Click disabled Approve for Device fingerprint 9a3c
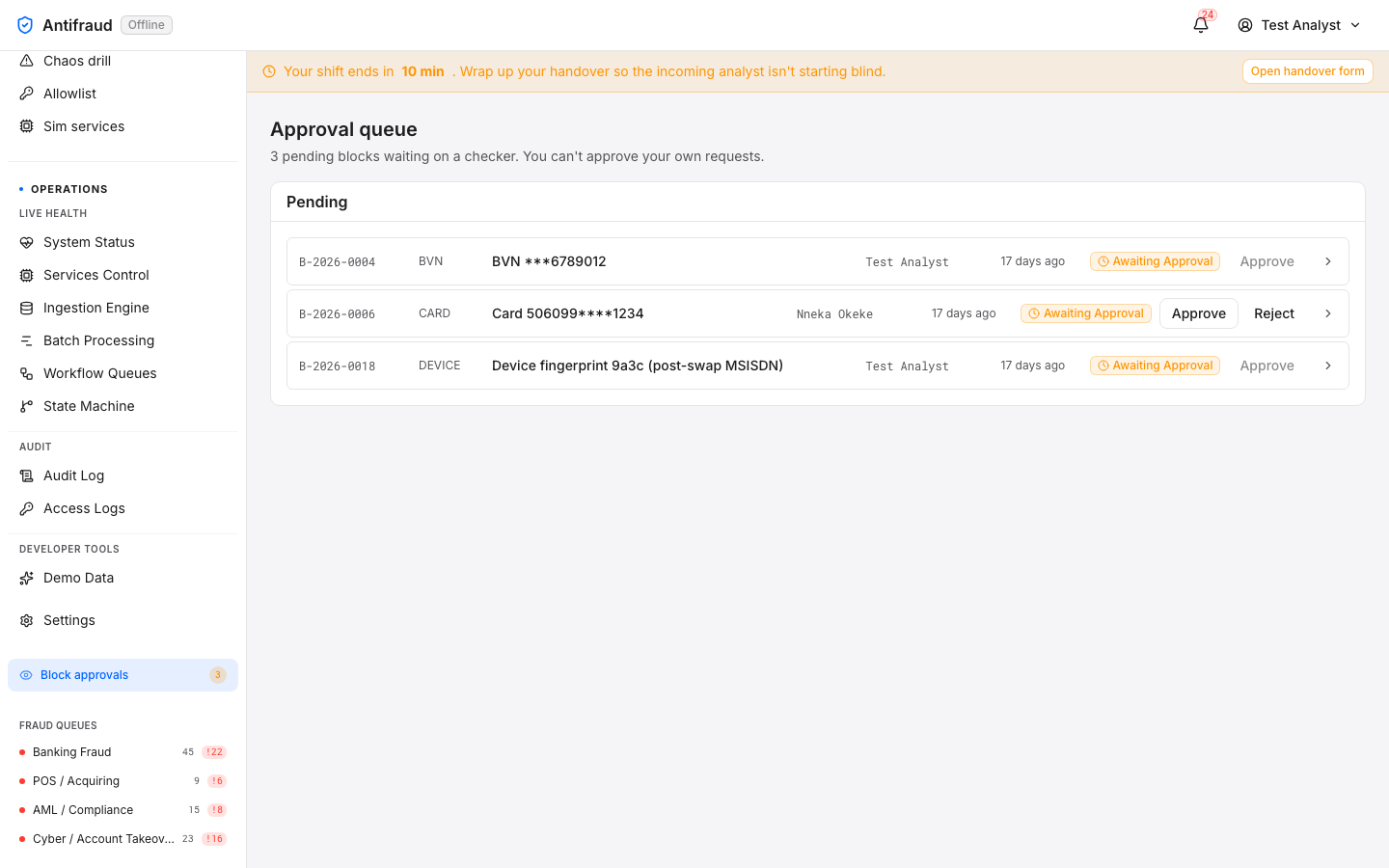 [1266, 366]
